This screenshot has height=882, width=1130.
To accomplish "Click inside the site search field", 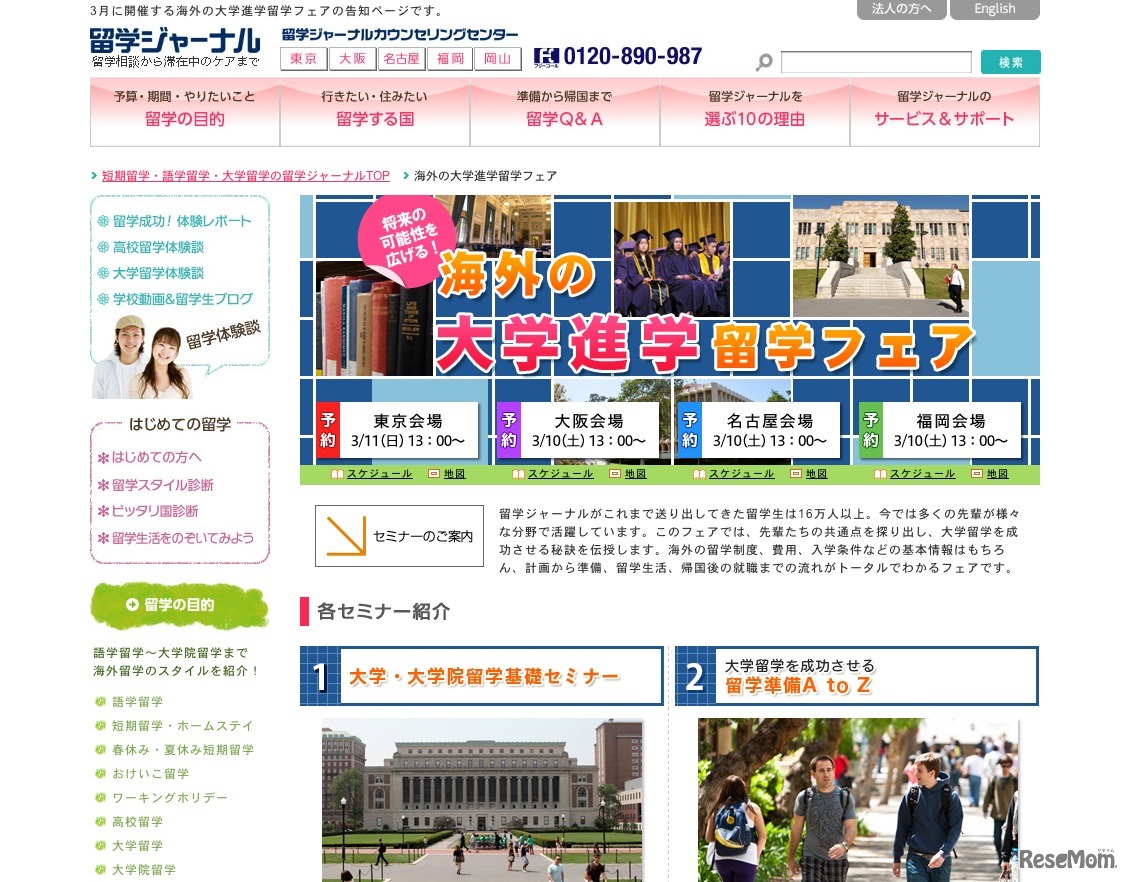I will click(876, 62).
